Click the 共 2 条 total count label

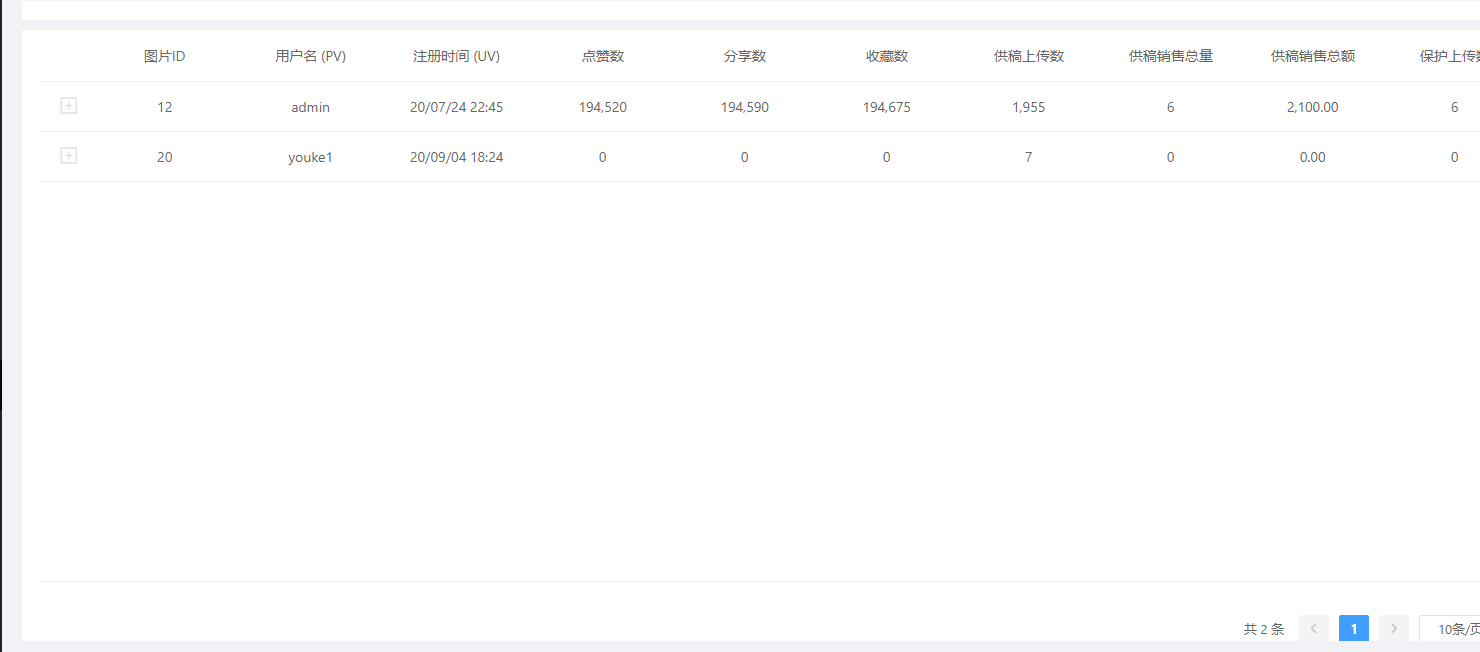[x=1263, y=628]
